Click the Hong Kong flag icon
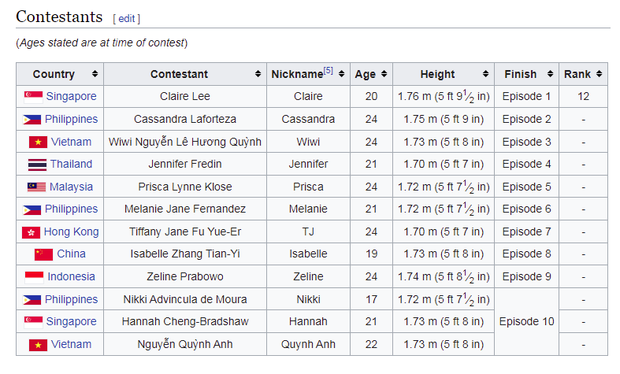620x374 pixels. coord(31,232)
